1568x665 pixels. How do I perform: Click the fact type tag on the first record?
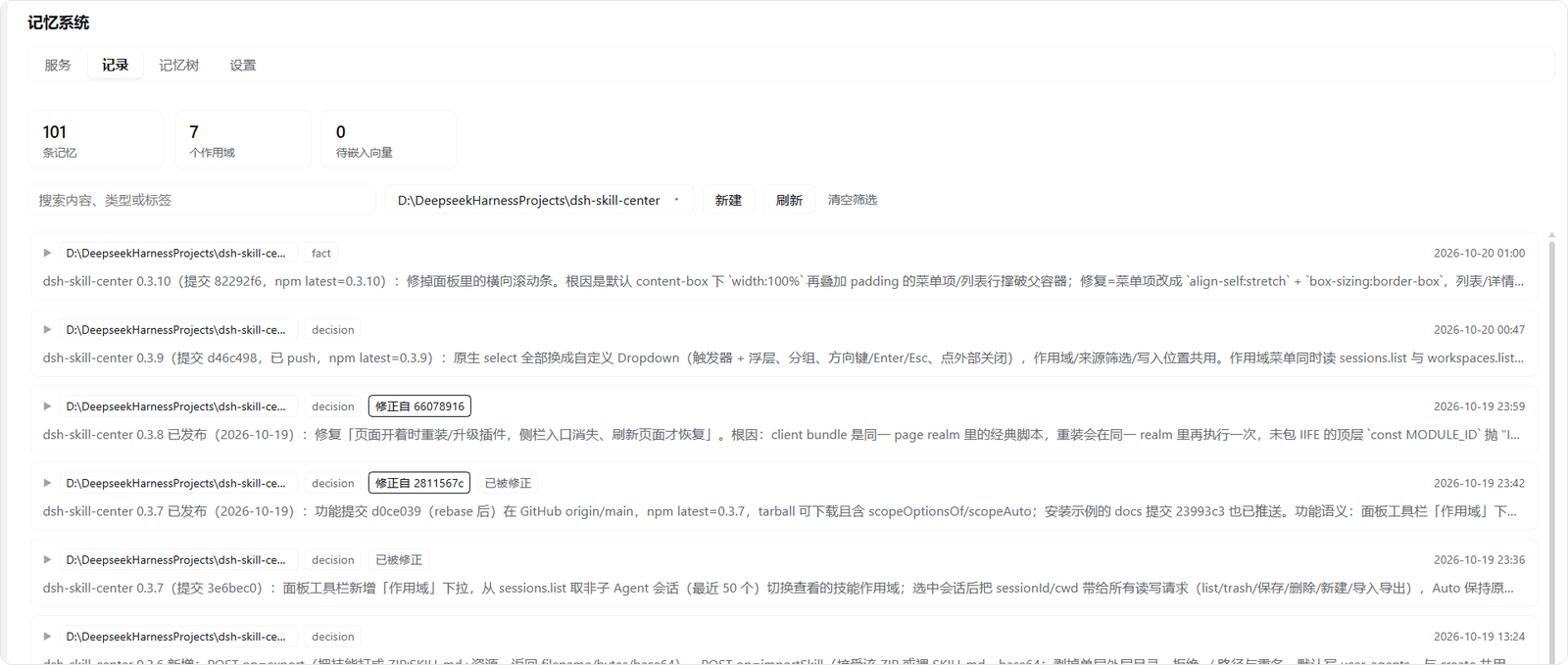click(321, 253)
